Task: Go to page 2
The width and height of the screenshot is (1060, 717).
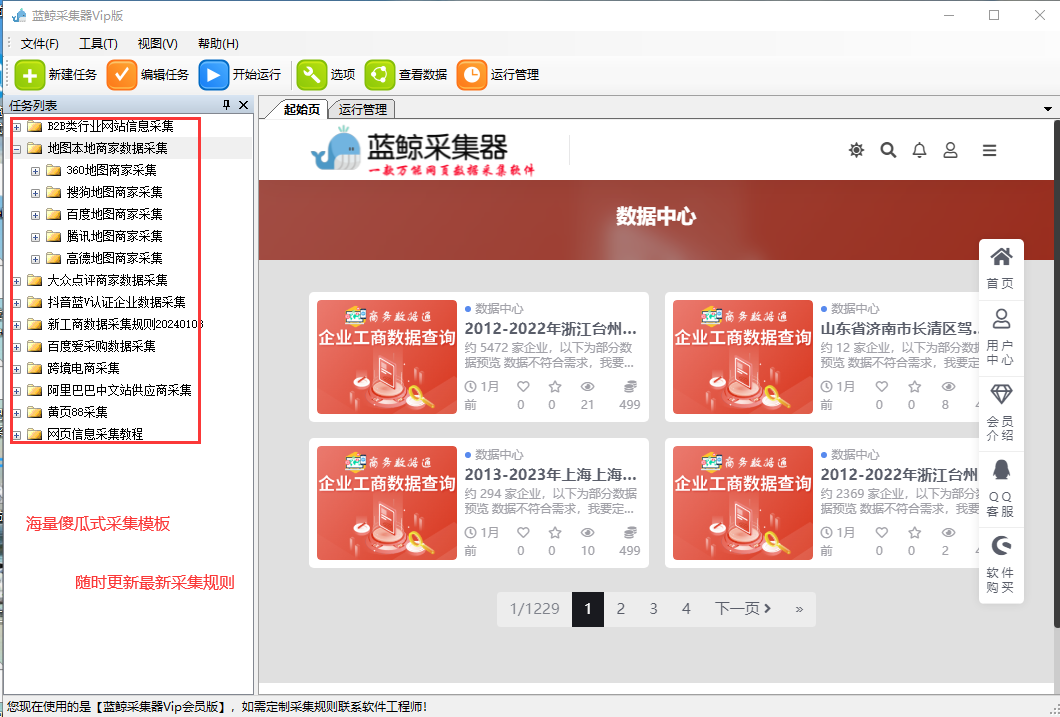Action: tap(621, 609)
